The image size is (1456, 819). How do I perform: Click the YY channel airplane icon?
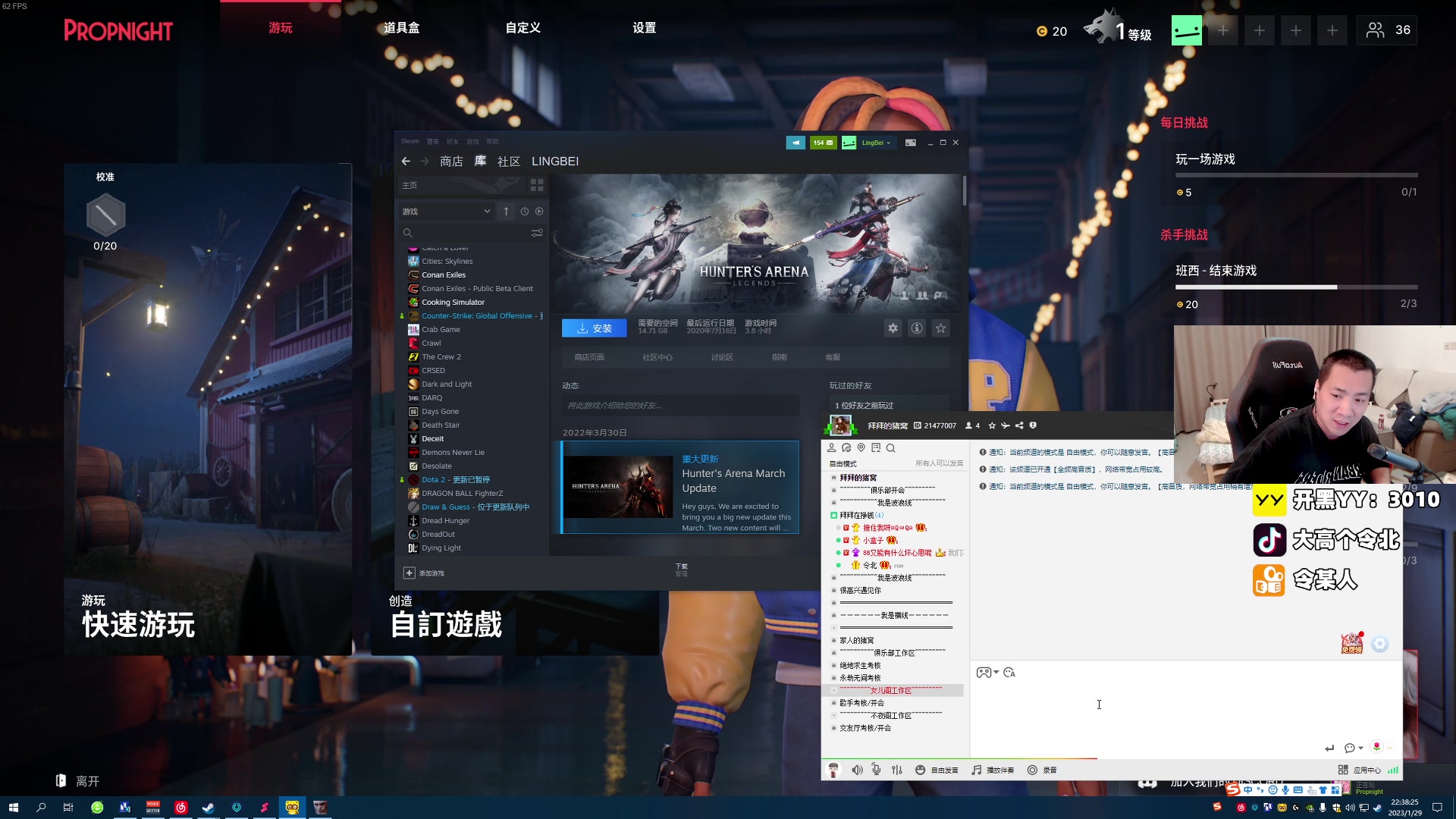coord(1006,425)
